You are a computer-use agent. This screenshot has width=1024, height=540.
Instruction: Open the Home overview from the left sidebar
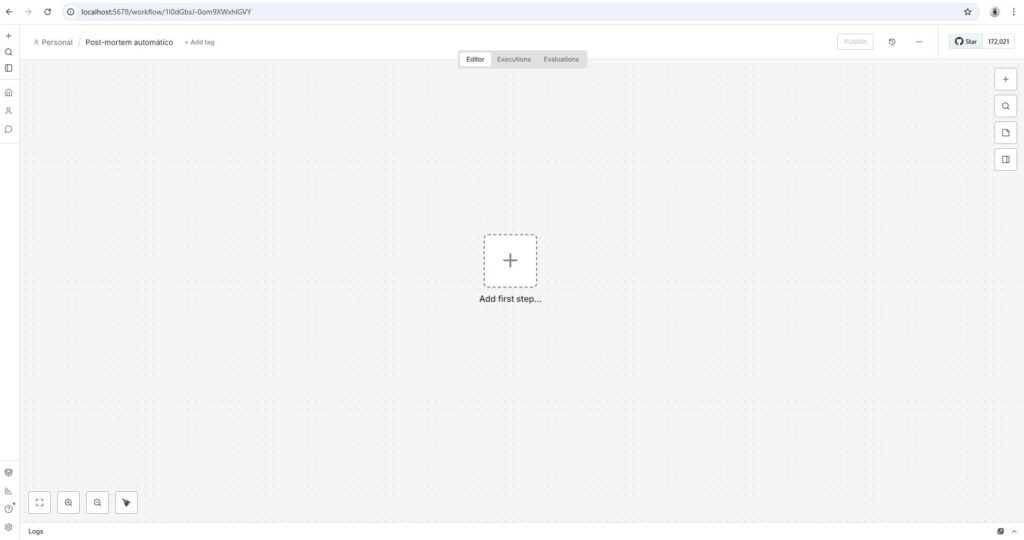(9, 92)
